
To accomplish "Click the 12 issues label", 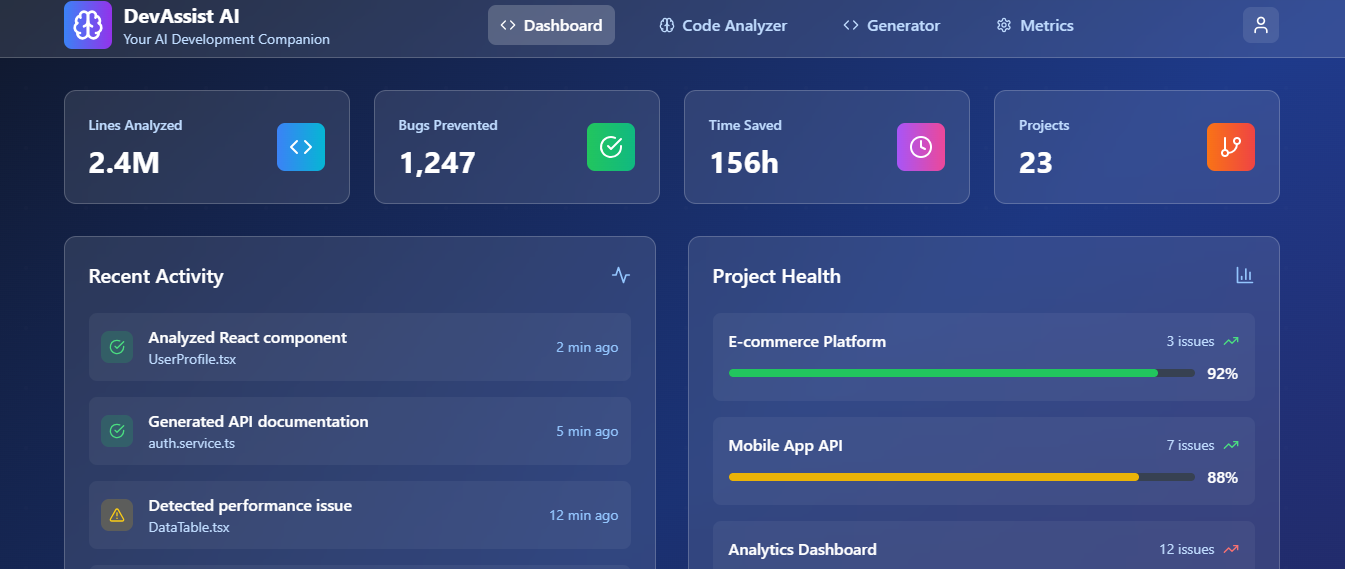I will click(1187, 550).
